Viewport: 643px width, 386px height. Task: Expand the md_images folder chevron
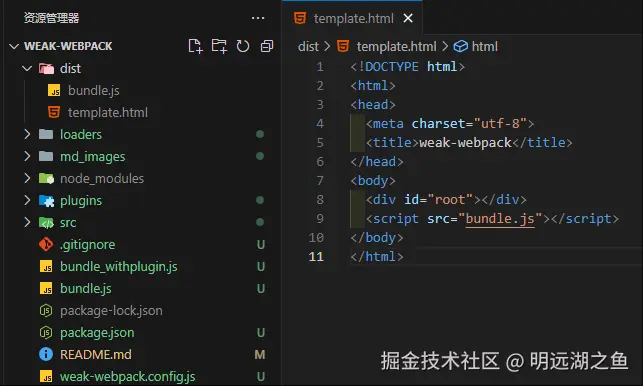[x=27, y=156]
